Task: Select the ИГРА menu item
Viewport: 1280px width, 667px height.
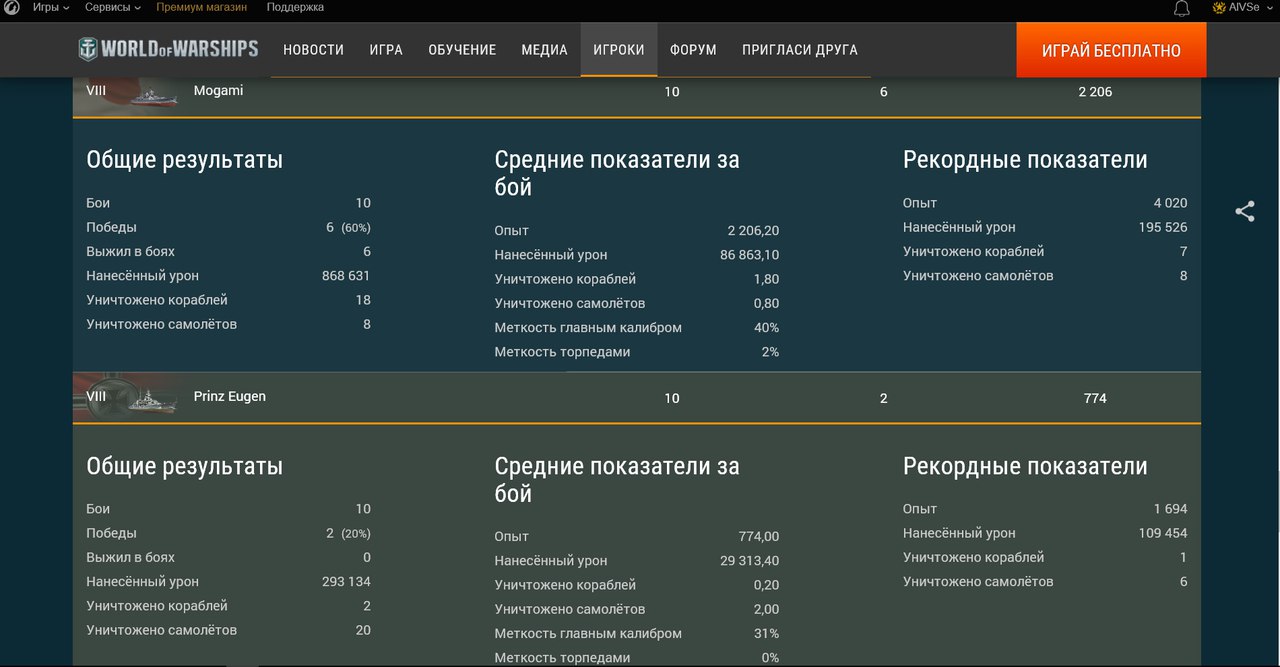Action: 386,50
